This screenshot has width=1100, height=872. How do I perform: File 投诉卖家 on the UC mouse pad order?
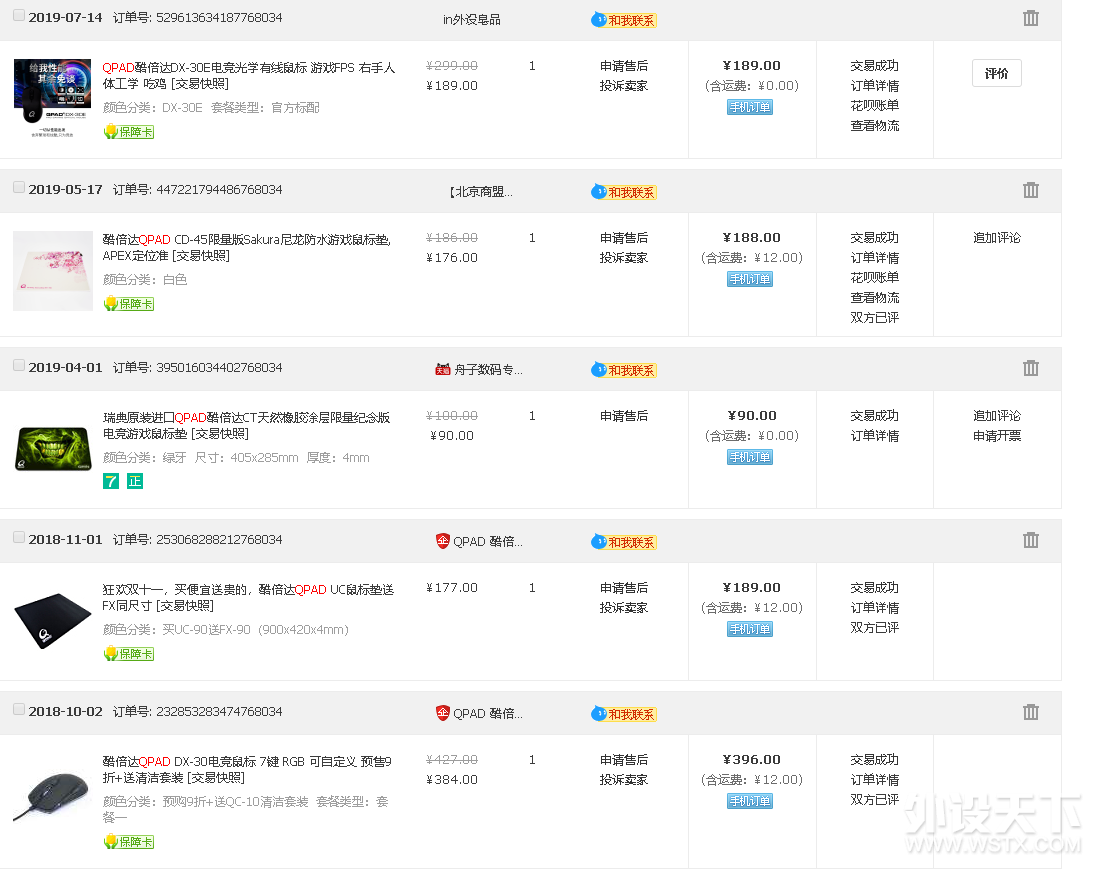624,608
